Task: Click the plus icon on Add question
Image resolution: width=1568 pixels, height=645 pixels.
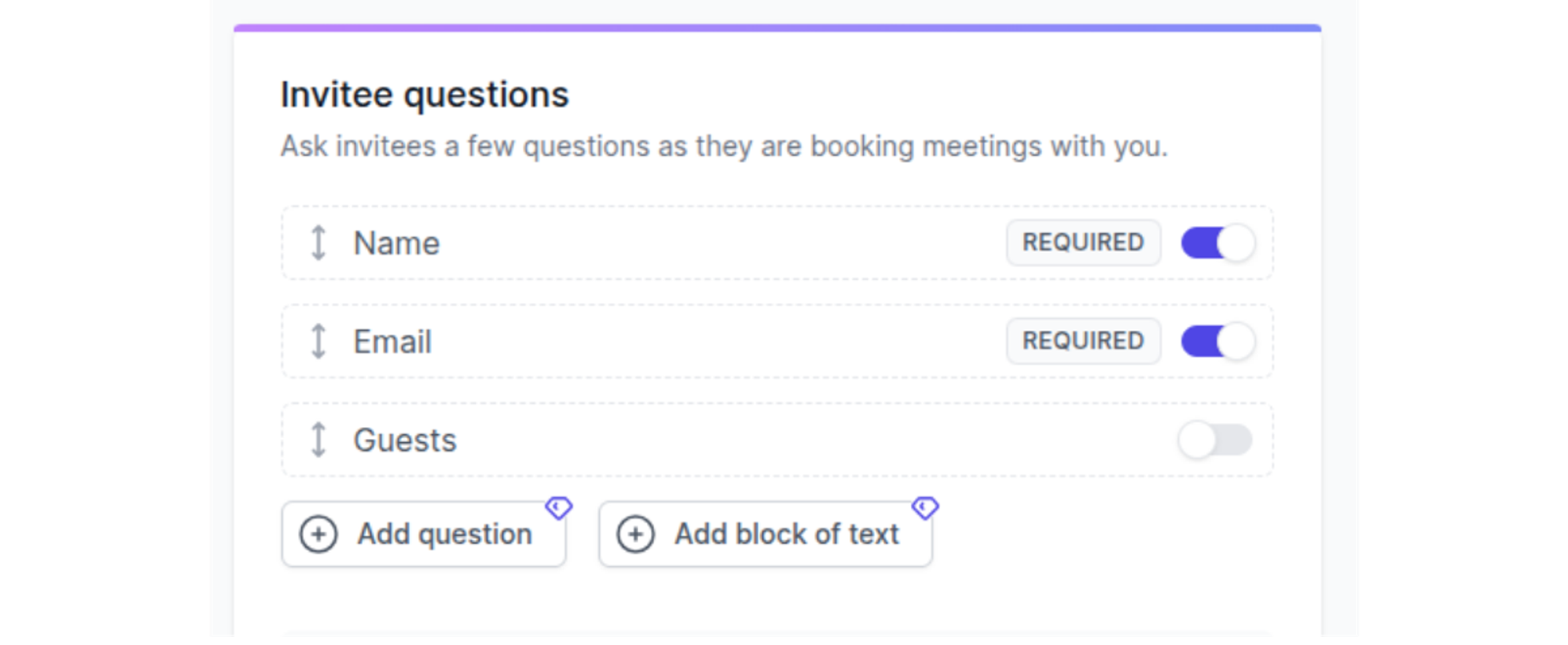Action: tap(318, 534)
